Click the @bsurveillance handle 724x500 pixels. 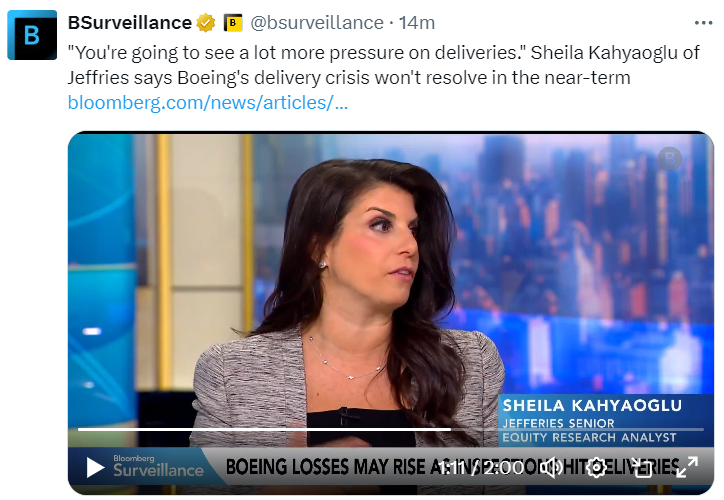pos(317,23)
